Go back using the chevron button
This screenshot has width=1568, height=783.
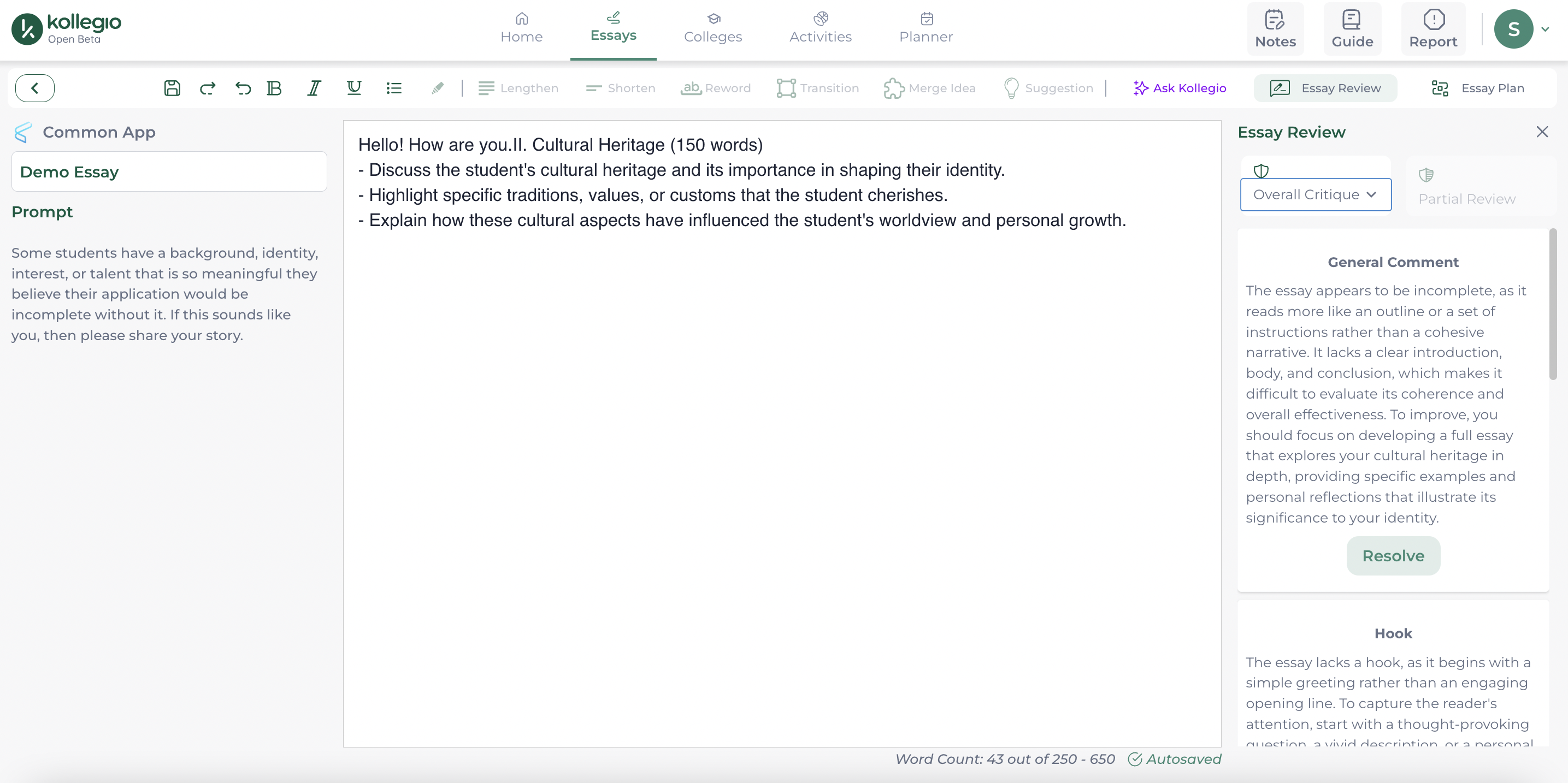[35, 88]
